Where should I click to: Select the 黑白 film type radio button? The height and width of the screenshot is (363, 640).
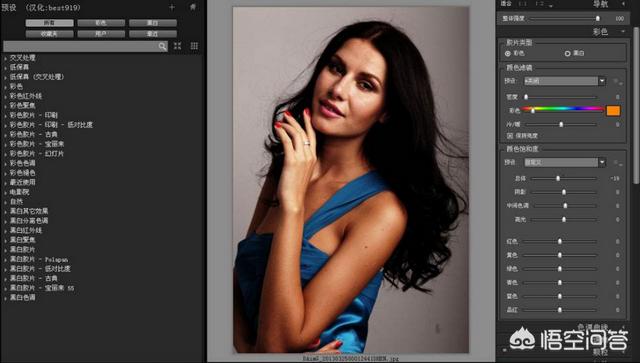point(567,53)
